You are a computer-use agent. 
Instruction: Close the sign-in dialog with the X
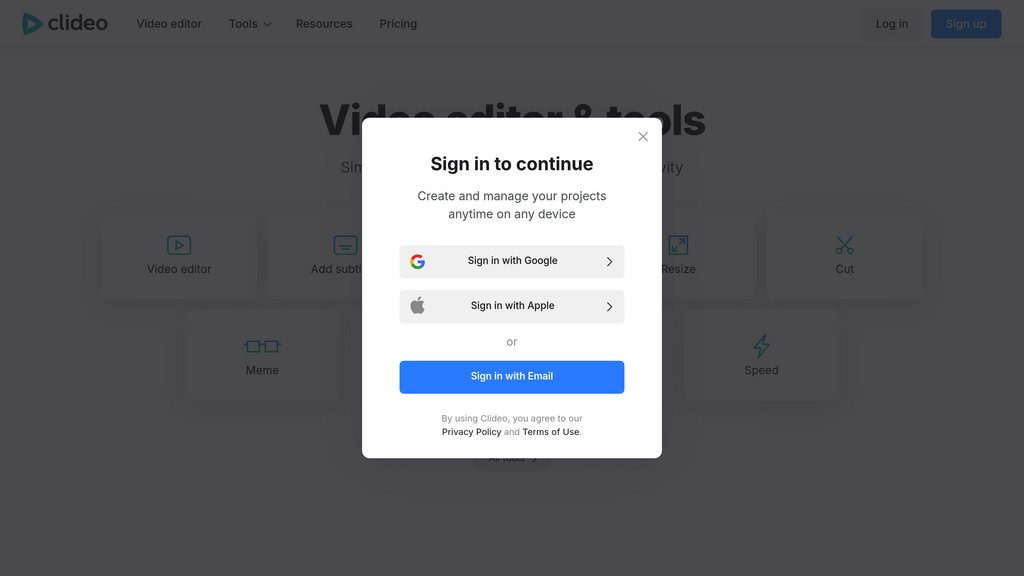click(643, 136)
